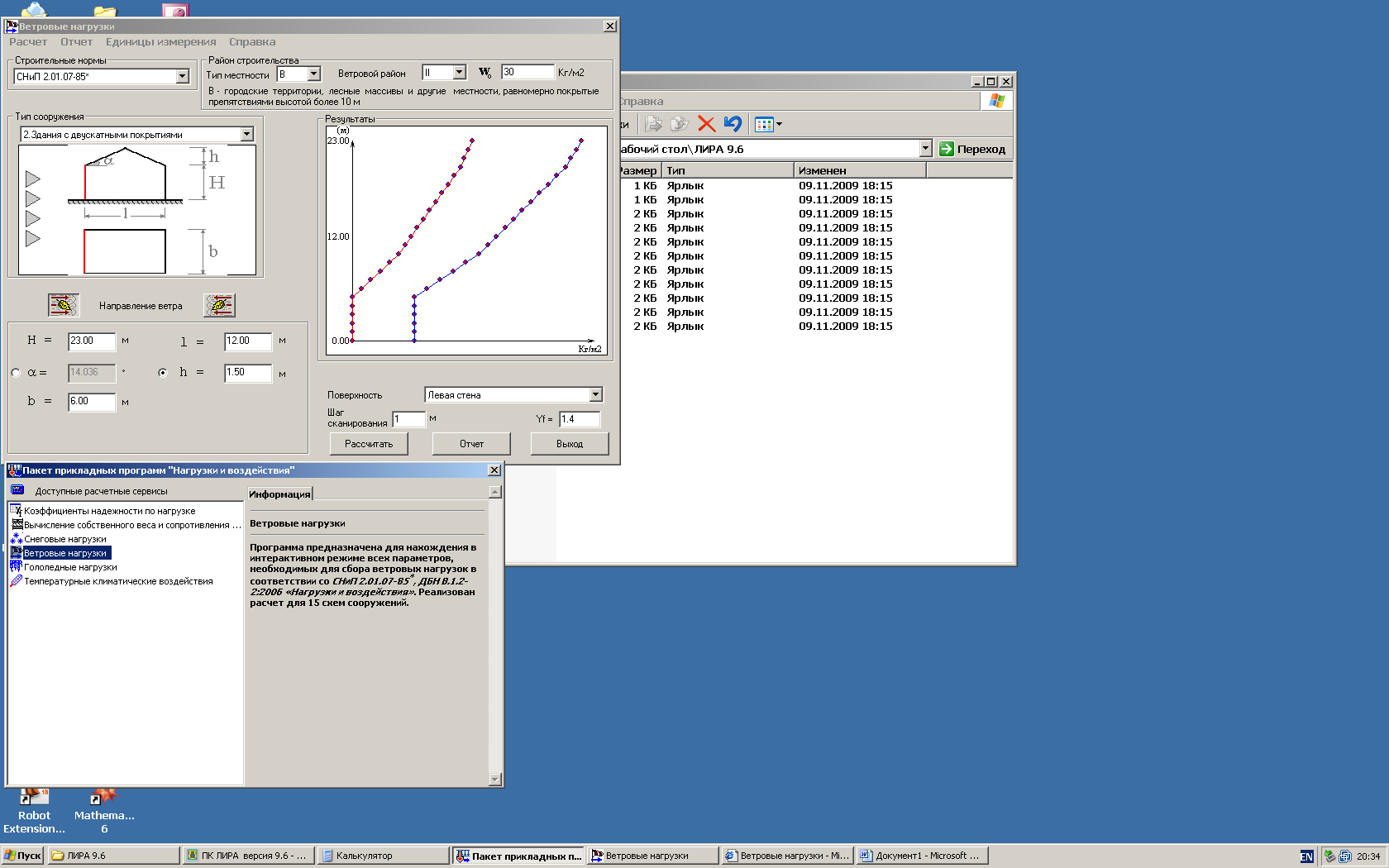Open the Отчет menu
1389x868 pixels.
pos(76,42)
